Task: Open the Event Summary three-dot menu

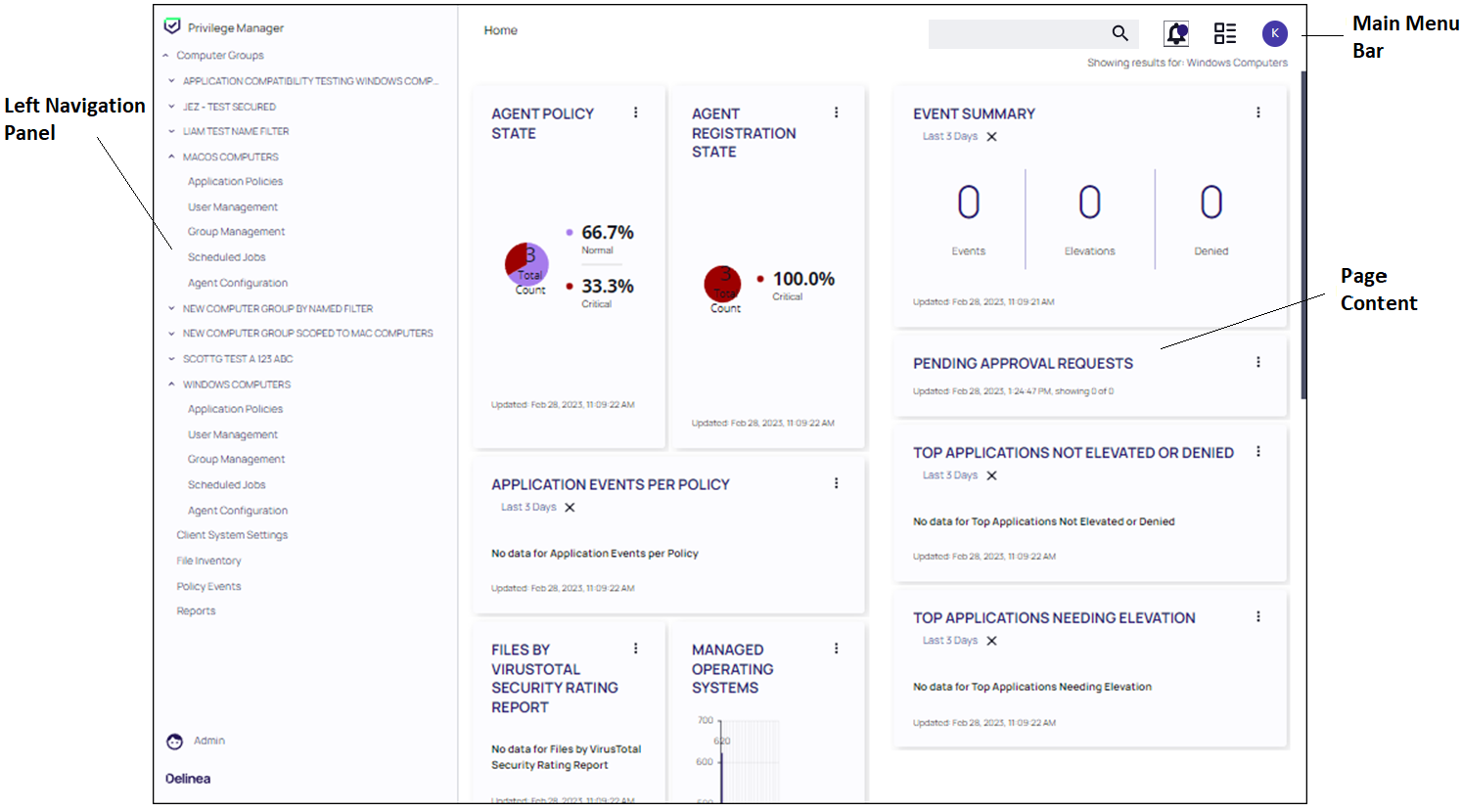Action: tap(1258, 113)
